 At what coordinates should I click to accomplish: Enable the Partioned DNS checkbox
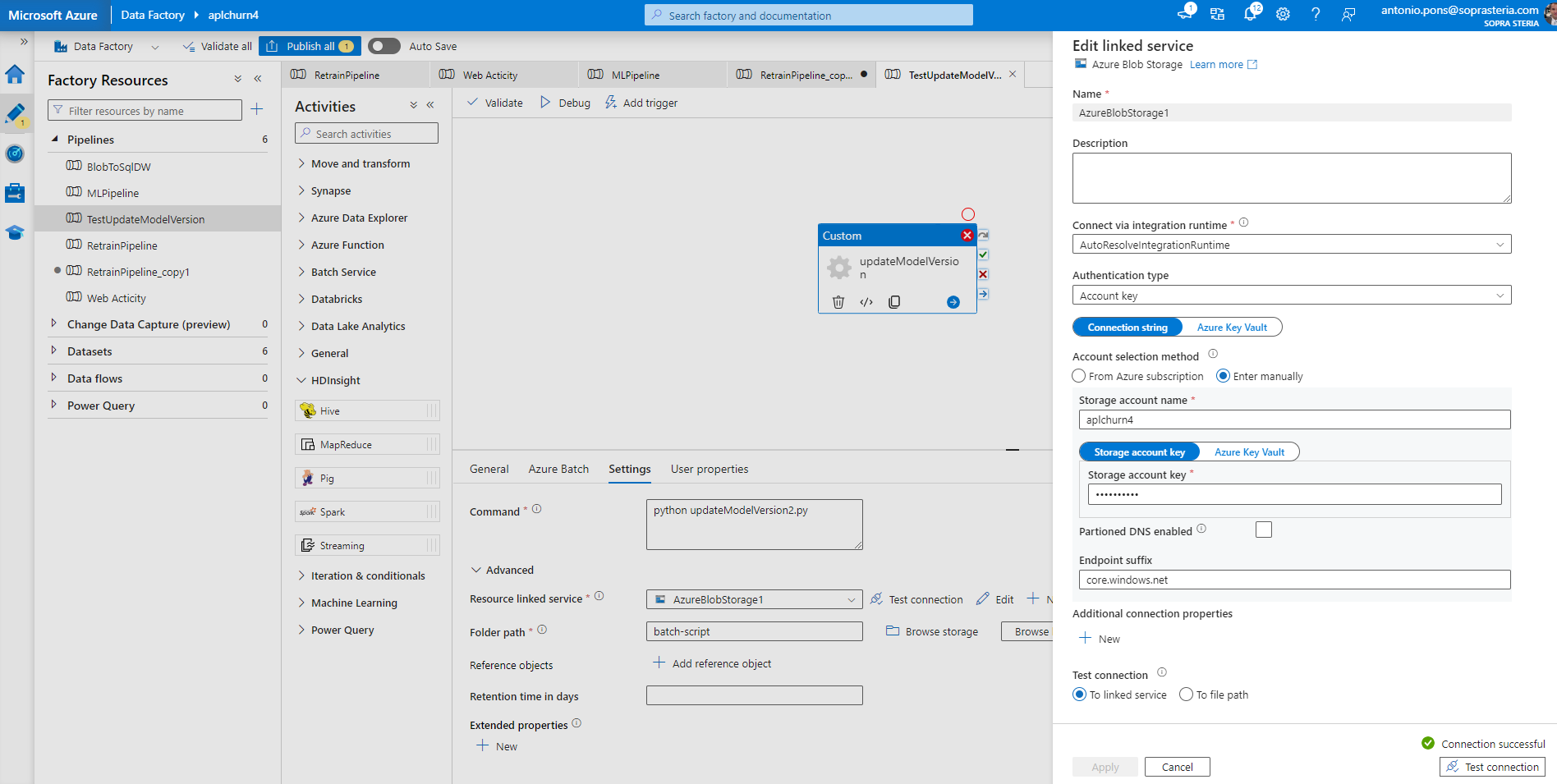point(1264,530)
